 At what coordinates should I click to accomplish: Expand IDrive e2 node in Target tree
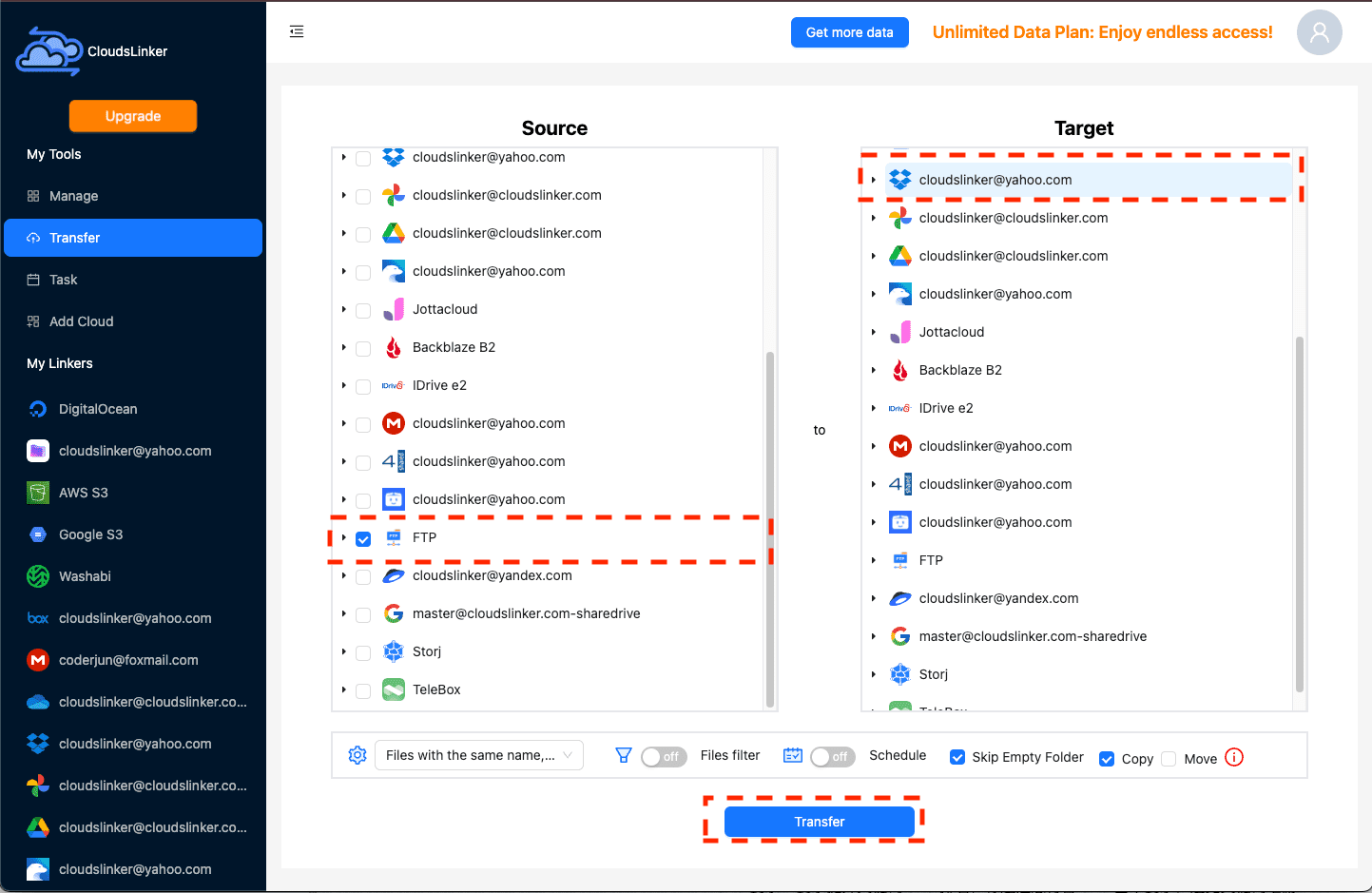[873, 408]
